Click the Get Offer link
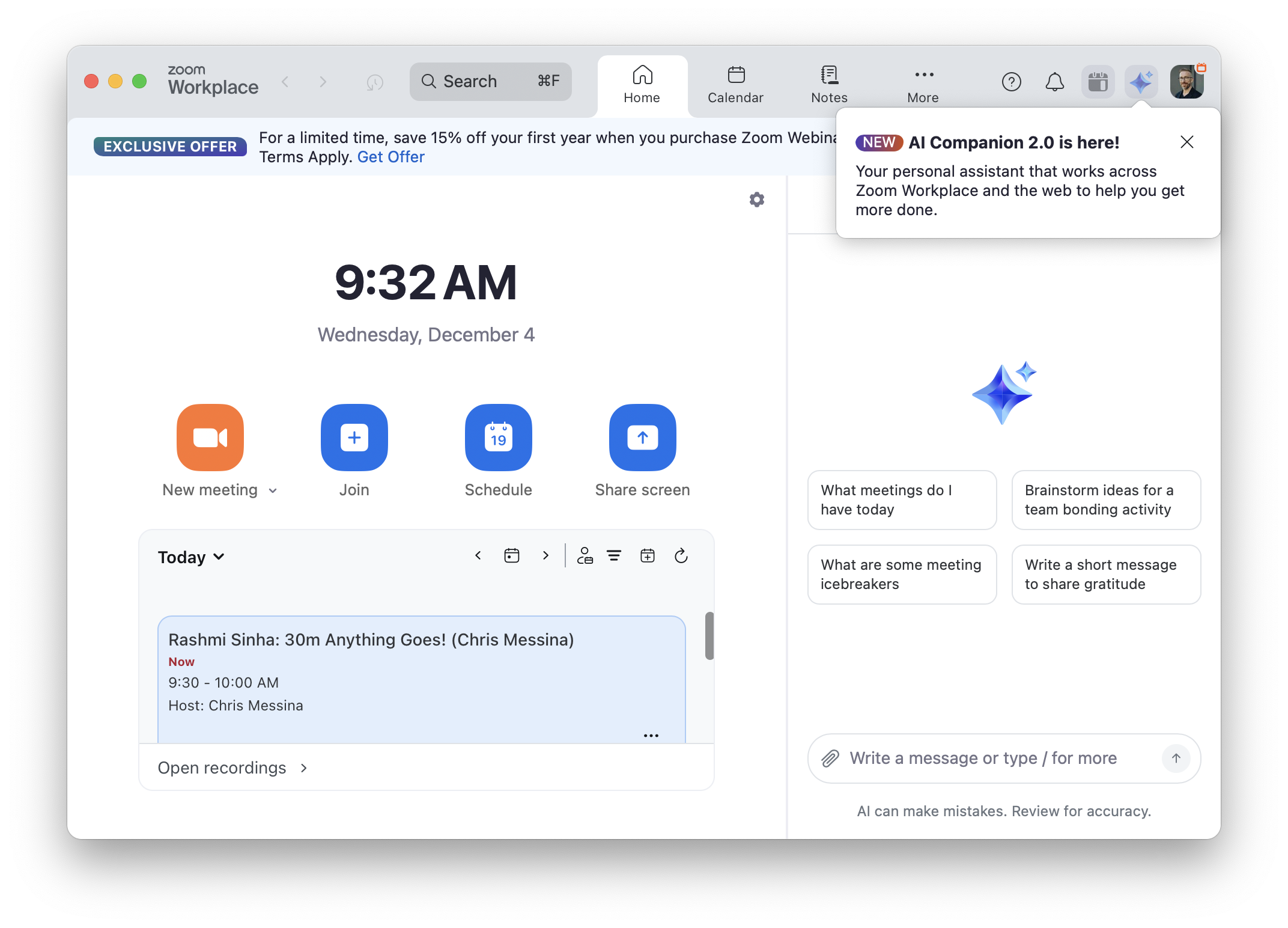This screenshot has height=928, width=1288. pyautogui.click(x=390, y=157)
